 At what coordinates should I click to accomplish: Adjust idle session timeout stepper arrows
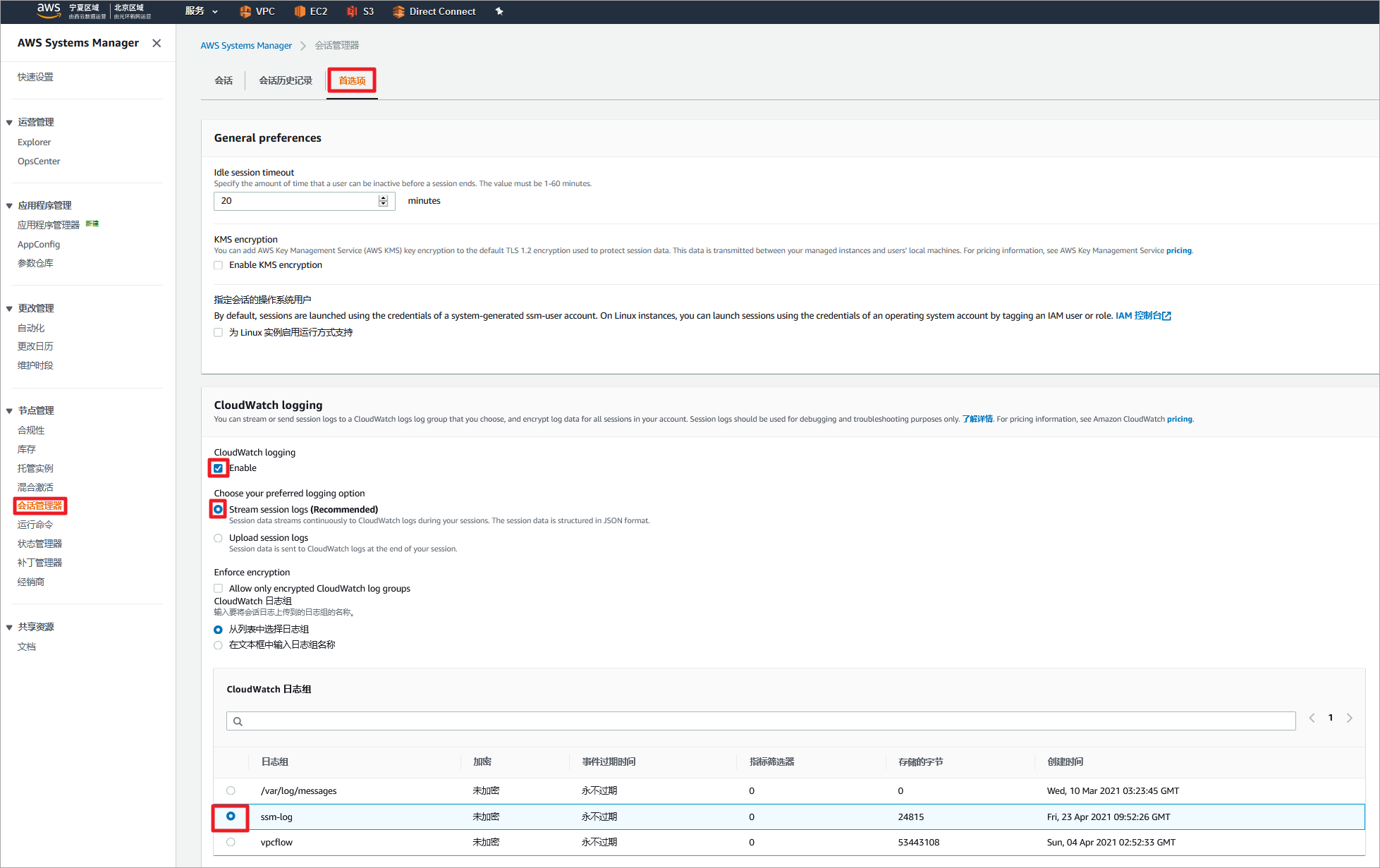click(383, 201)
